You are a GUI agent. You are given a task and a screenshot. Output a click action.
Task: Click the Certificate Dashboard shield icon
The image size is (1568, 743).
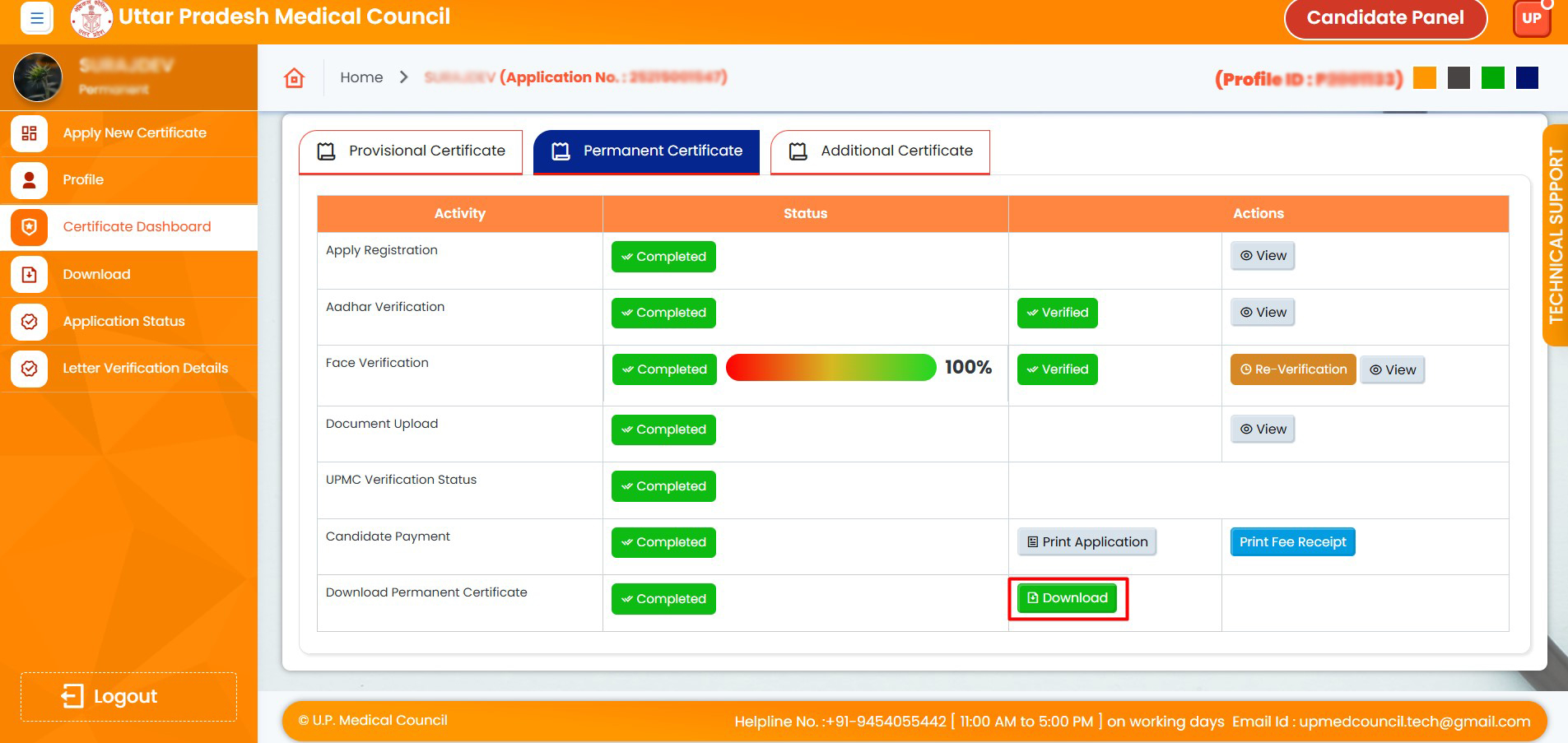[30, 227]
